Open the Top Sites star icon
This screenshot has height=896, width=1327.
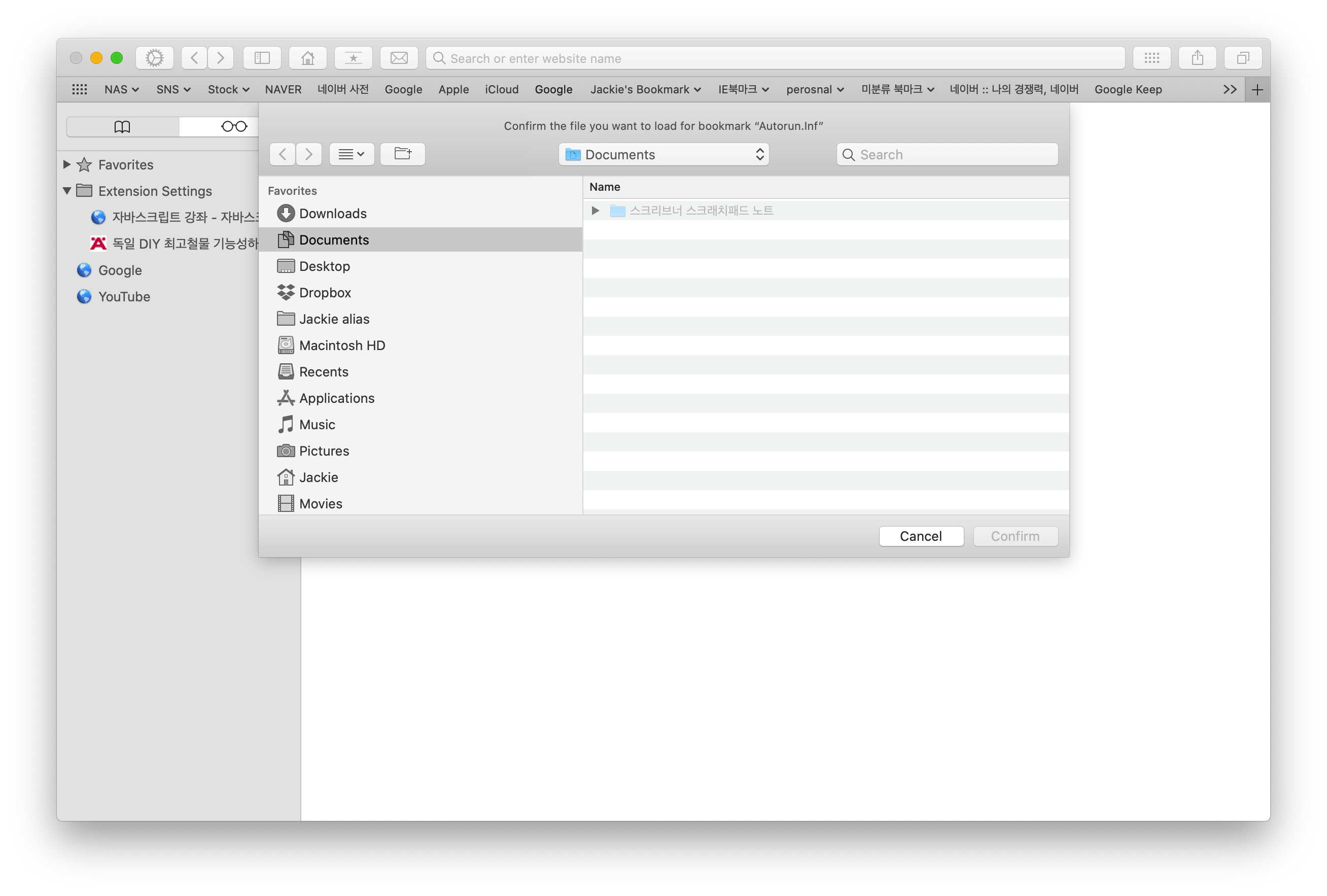[353, 58]
